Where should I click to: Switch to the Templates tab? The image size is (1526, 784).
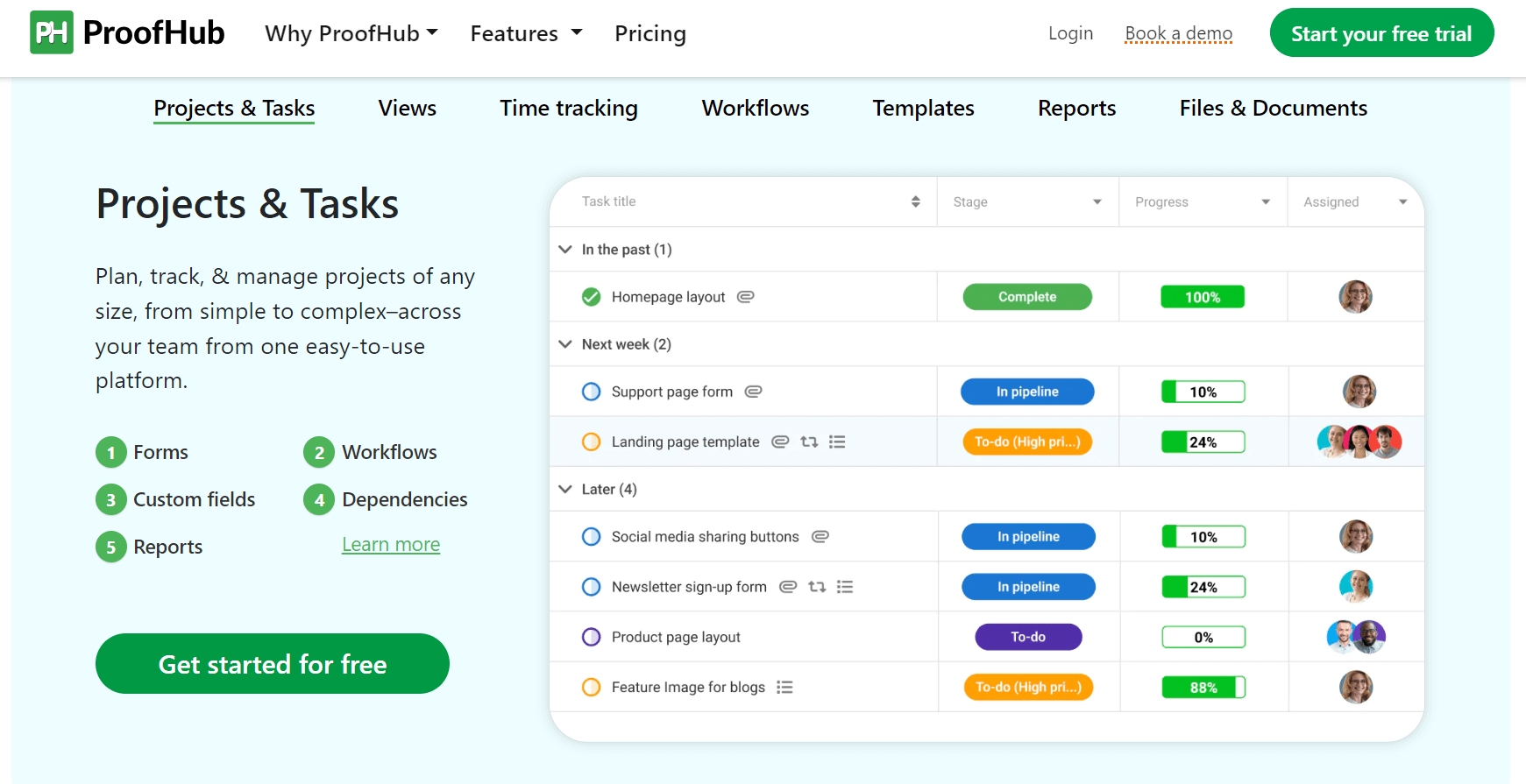tap(924, 108)
